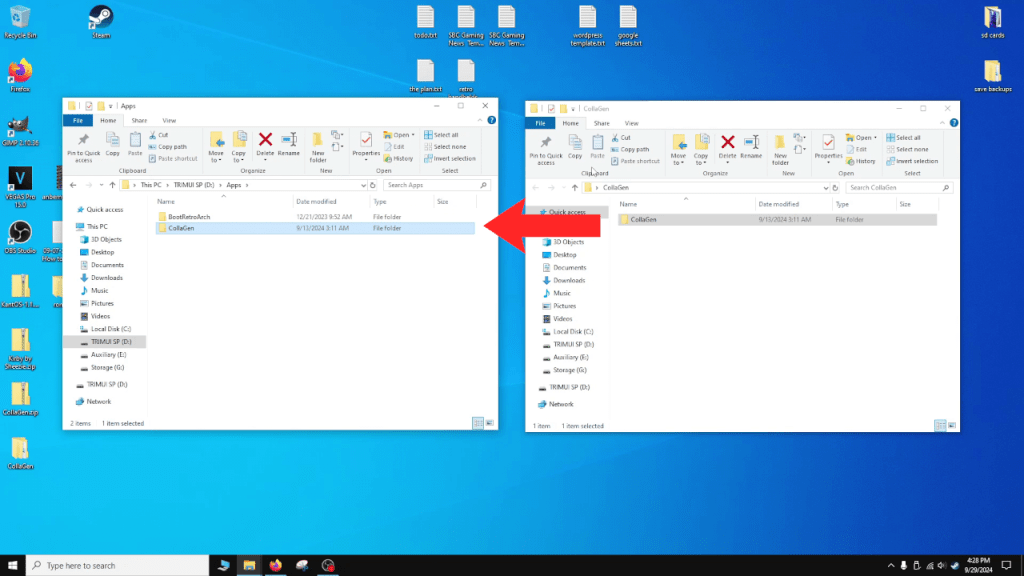Open Properties for the selected item
Screen dimensions: 1024x576
(x=366, y=145)
